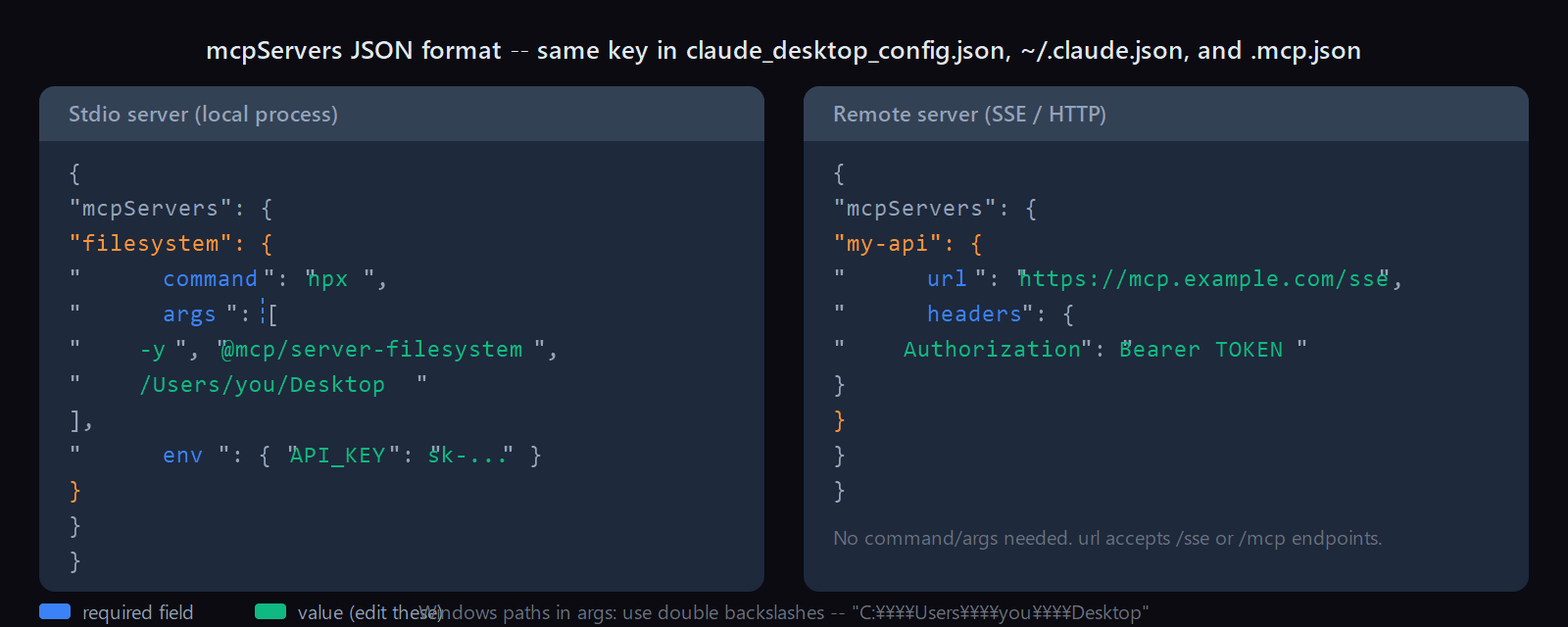Screen dimensions: 1568x627
Task: Select the "Stdio server (local process)" panel header
Action: pos(402,114)
